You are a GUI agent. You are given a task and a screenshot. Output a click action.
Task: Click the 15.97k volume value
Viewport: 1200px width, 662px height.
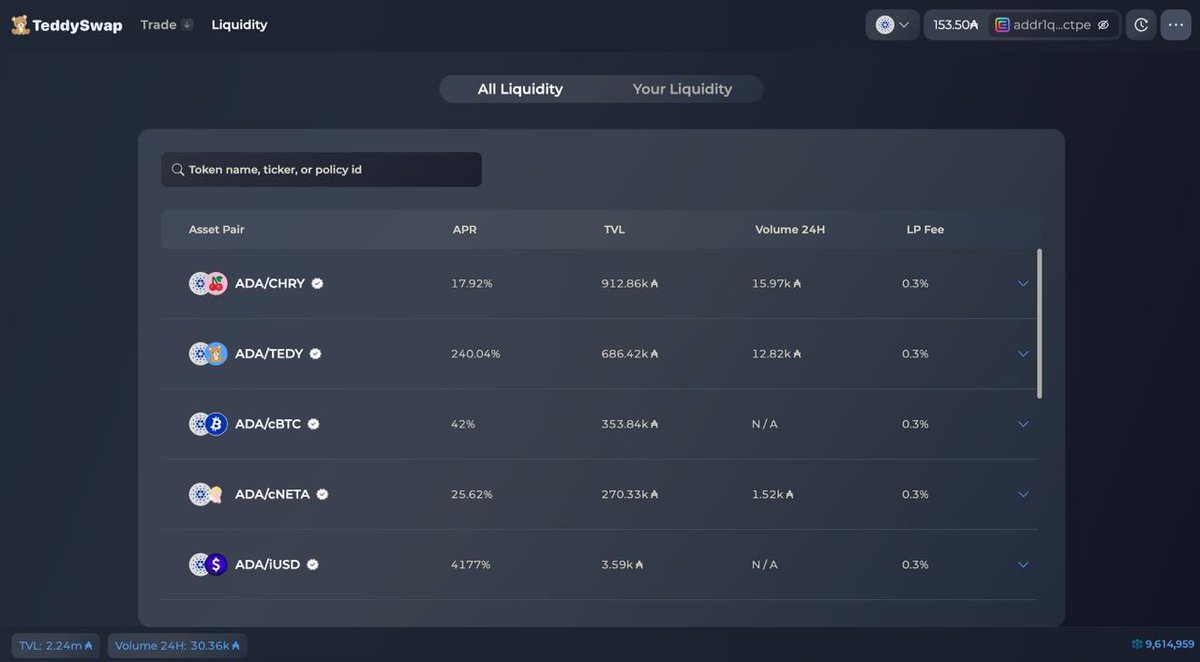click(x=777, y=284)
